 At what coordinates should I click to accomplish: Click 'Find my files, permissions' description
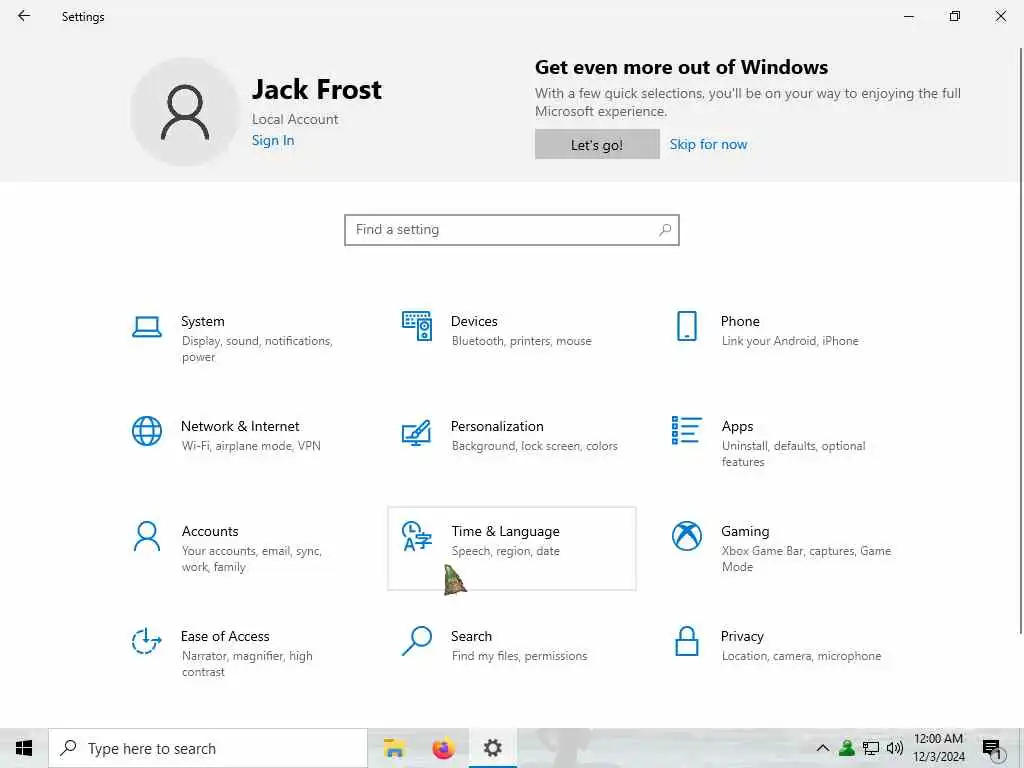pos(519,656)
